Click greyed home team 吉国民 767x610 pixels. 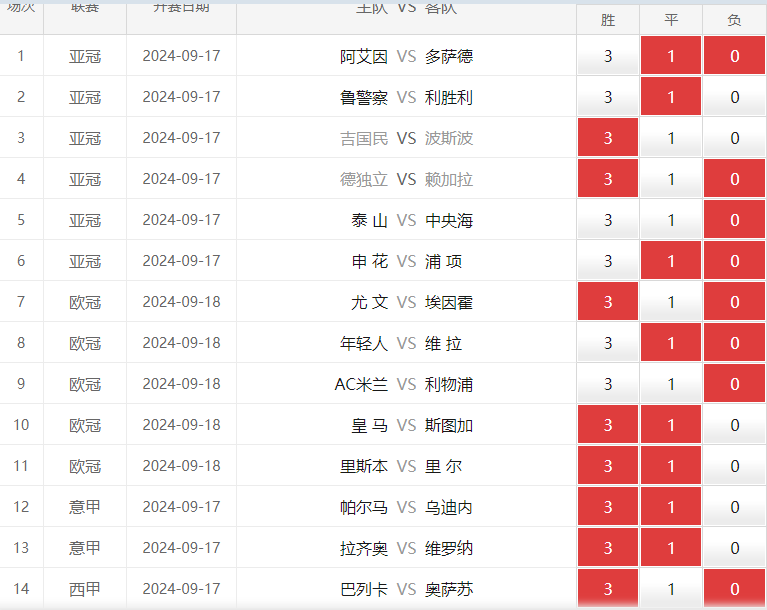point(364,139)
